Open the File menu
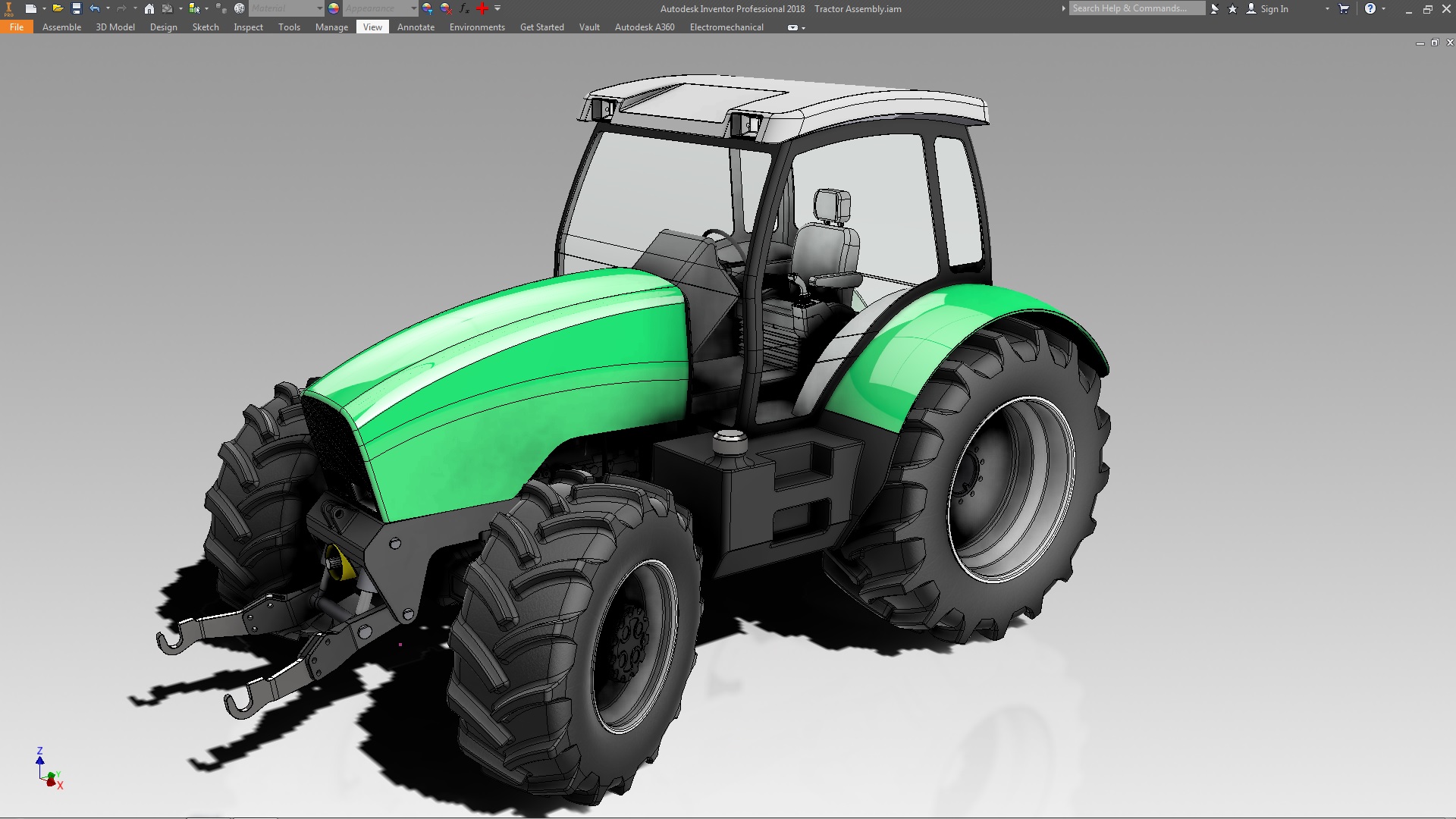 tap(17, 27)
